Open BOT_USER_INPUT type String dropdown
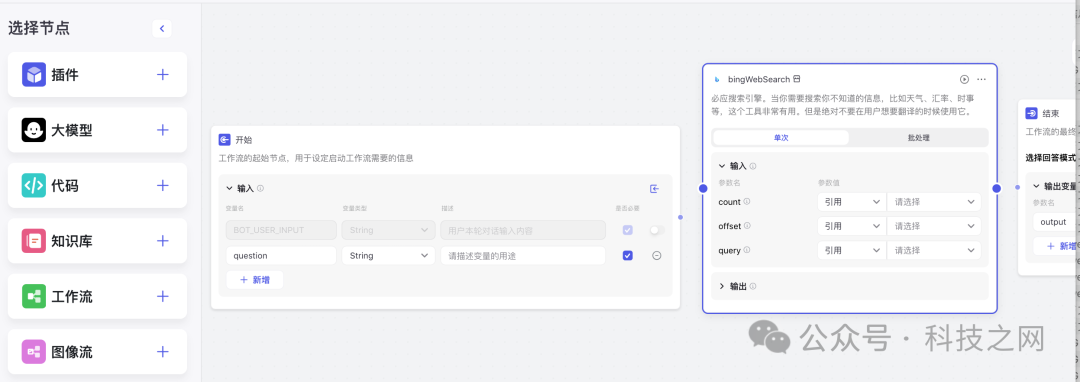The height and width of the screenshot is (382, 1080). point(388,230)
